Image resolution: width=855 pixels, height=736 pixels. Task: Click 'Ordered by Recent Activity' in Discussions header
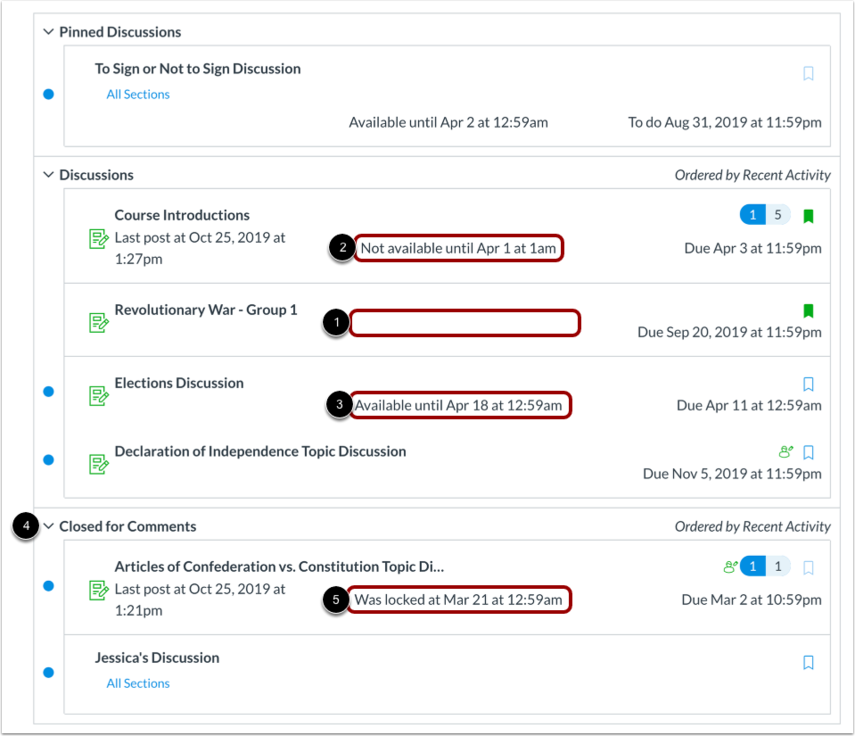click(x=752, y=175)
